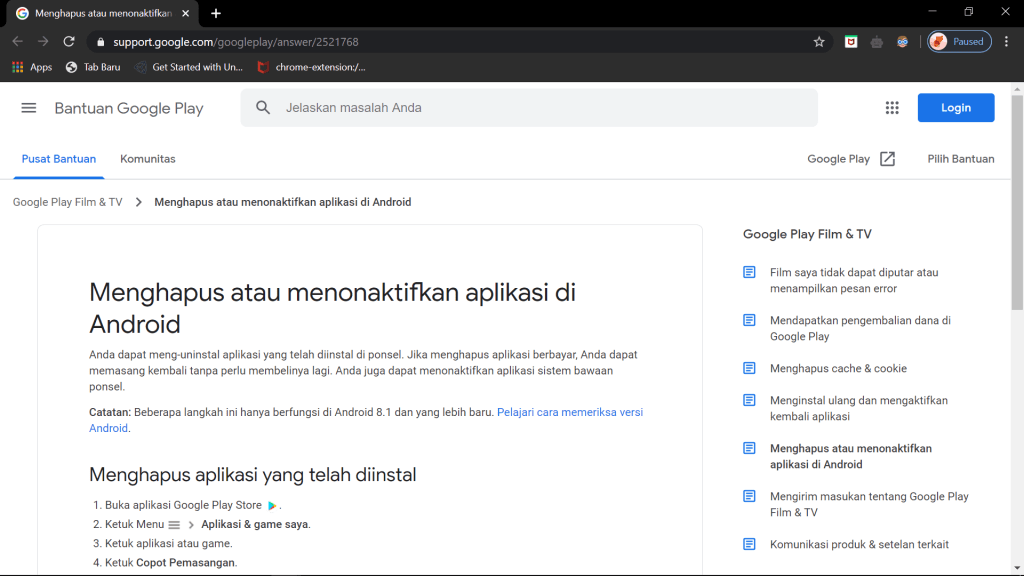Viewport: 1024px width, 576px height.
Task: Go to Google Play Film & TV breadcrumb
Action: coord(67,202)
